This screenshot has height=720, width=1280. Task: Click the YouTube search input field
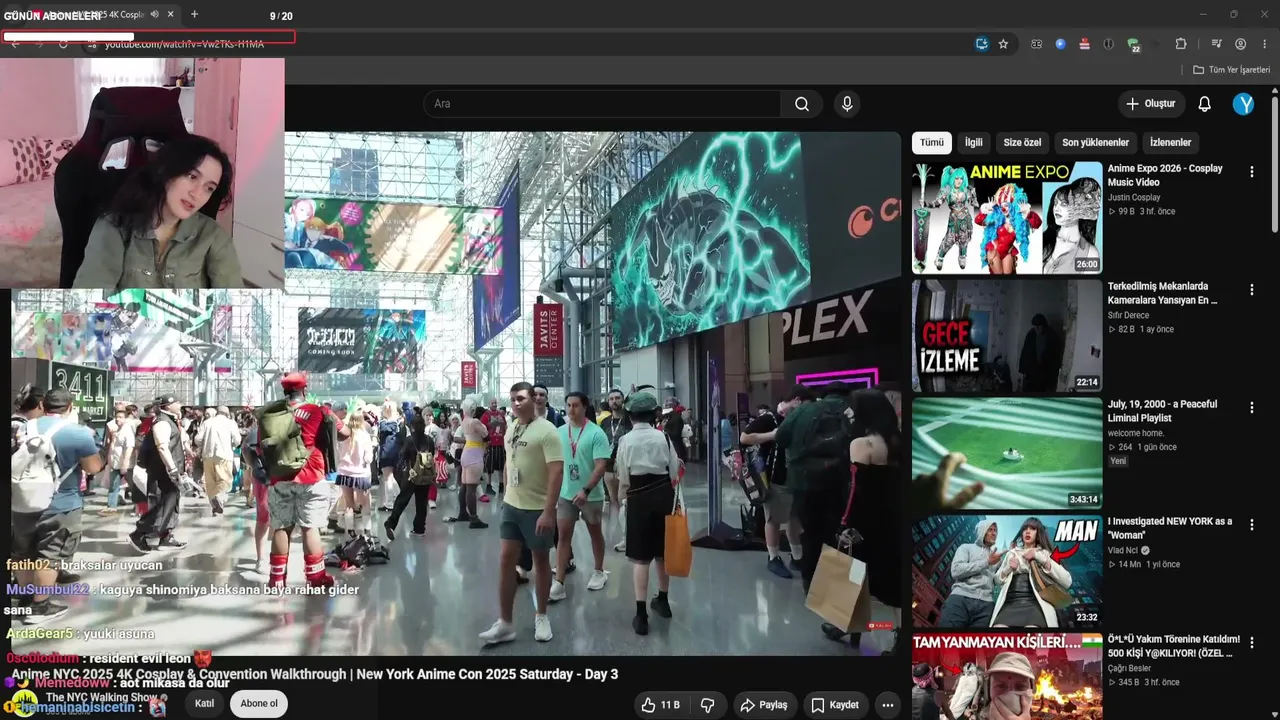click(602, 104)
